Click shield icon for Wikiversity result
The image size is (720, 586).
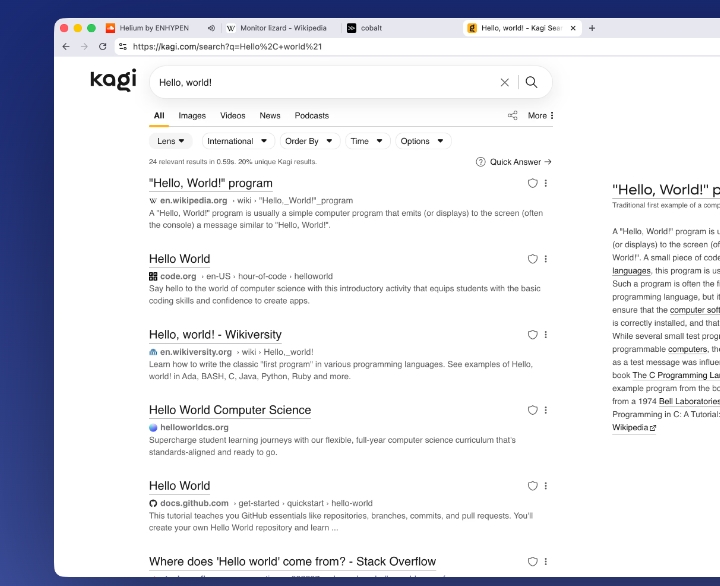click(532, 335)
